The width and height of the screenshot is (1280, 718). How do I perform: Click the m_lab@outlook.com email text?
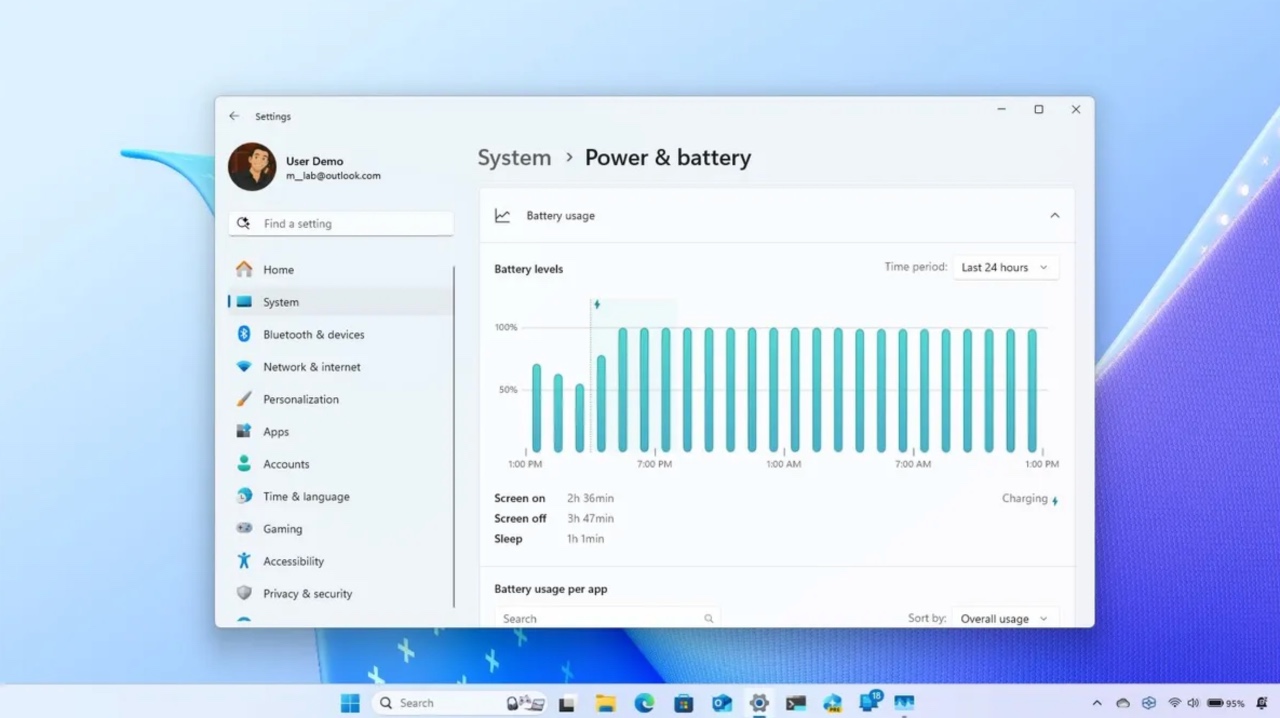pyautogui.click(x=333, y=176)
